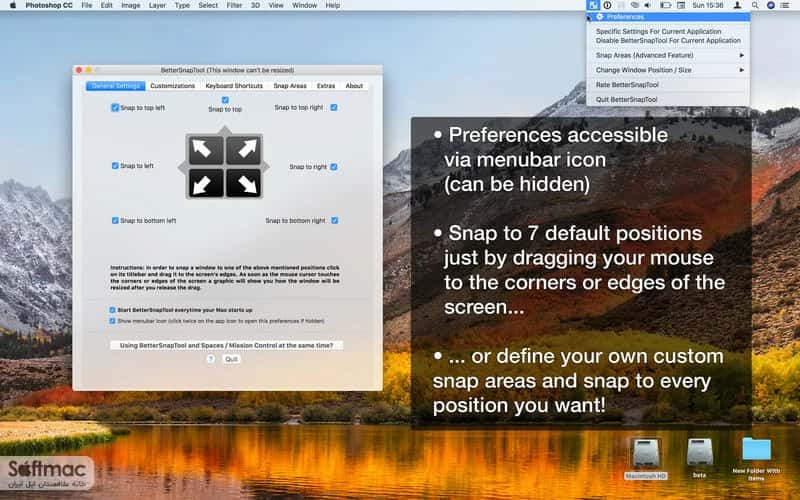Click the top-left snap arrow icon
The height and width of the screenshot is (500, 800).
coord(206,150)
